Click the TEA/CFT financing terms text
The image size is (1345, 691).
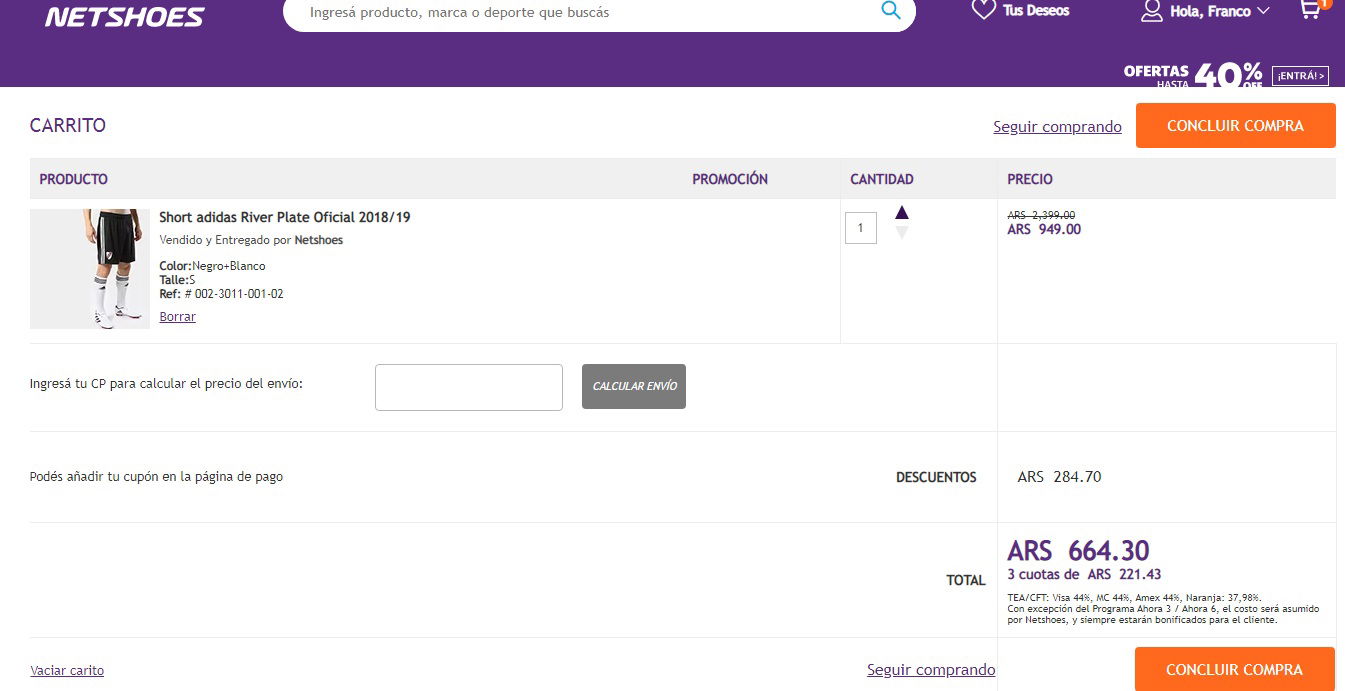[x=1163, y=608]
